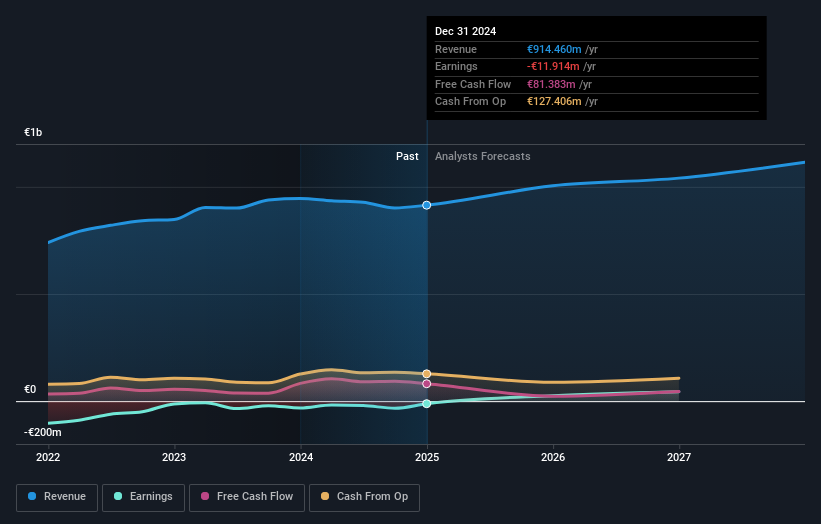Click the -€11.914m earnings value
The image size is (821, 524).
click(x=553, y=66)
